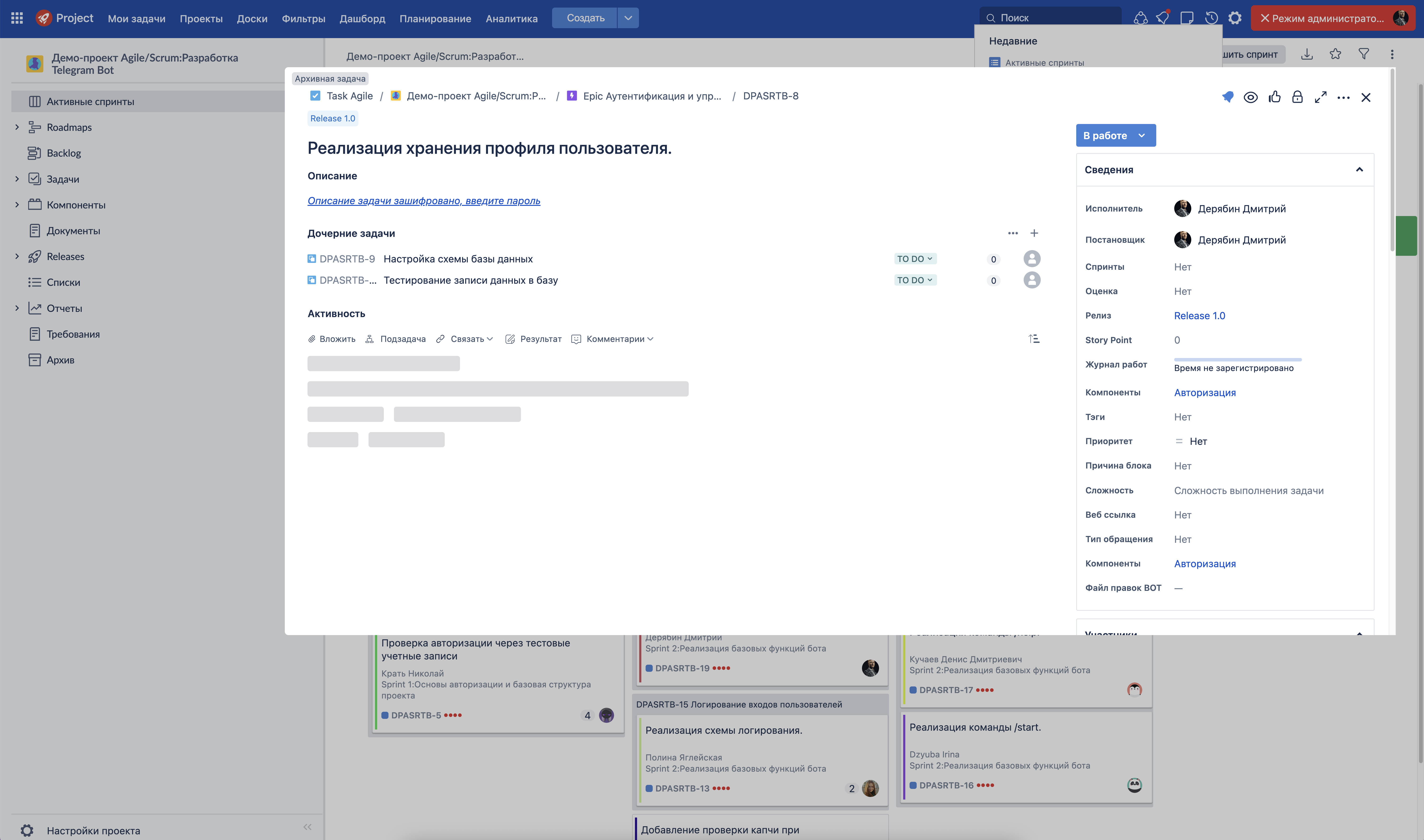Click assignee avatar for Тестирование записи subtask
The height and width of the screenshot is (840, 1424).
pos(1032,280)
